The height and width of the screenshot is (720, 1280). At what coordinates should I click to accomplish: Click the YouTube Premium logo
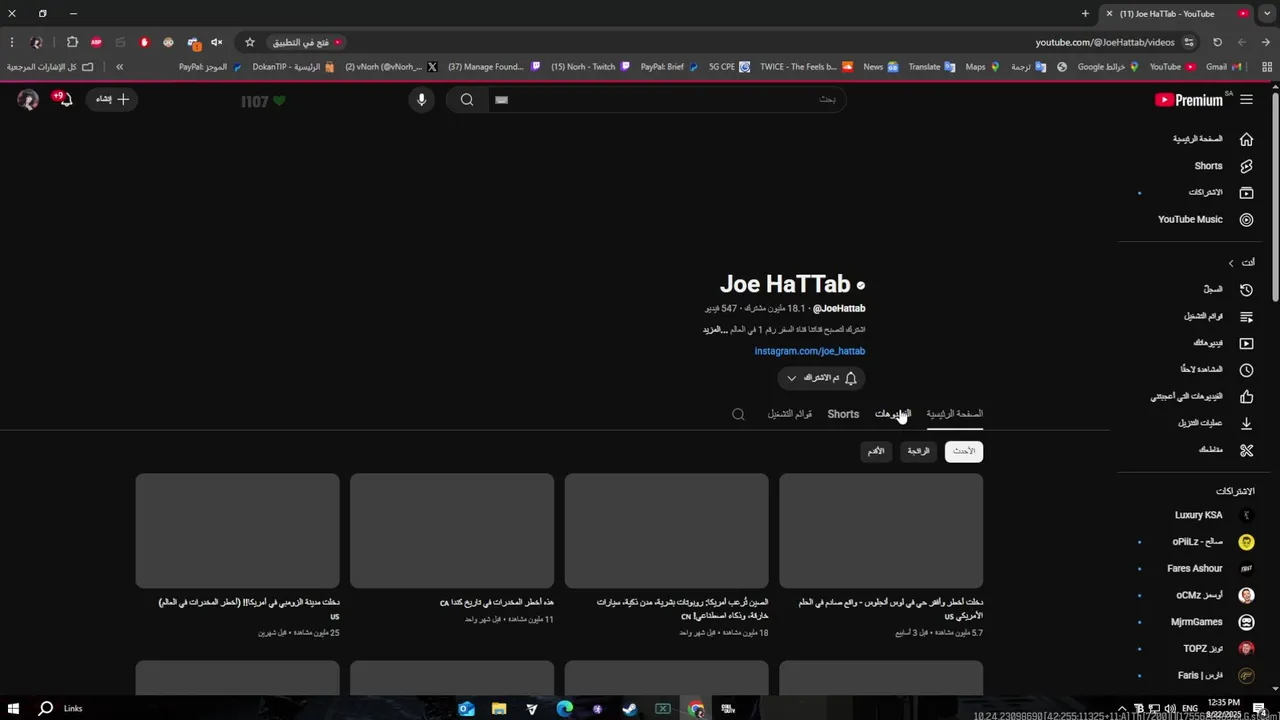pyautogui.click(x=1189, y=99)
